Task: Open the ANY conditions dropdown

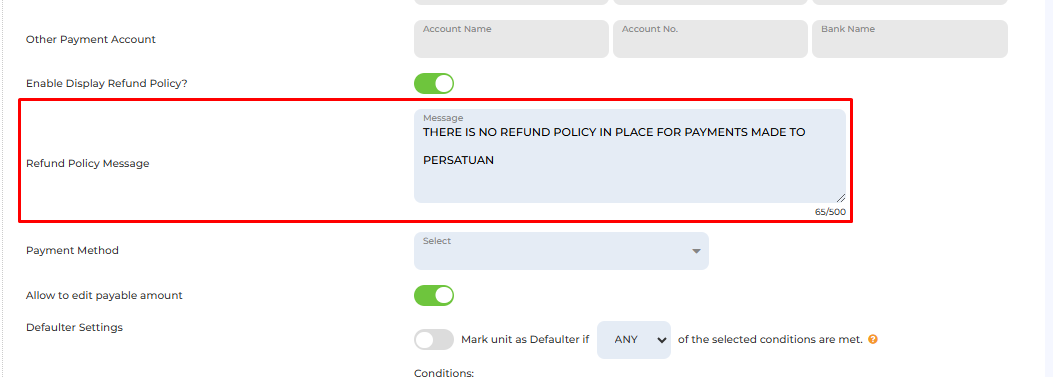Action: [633, 339]
